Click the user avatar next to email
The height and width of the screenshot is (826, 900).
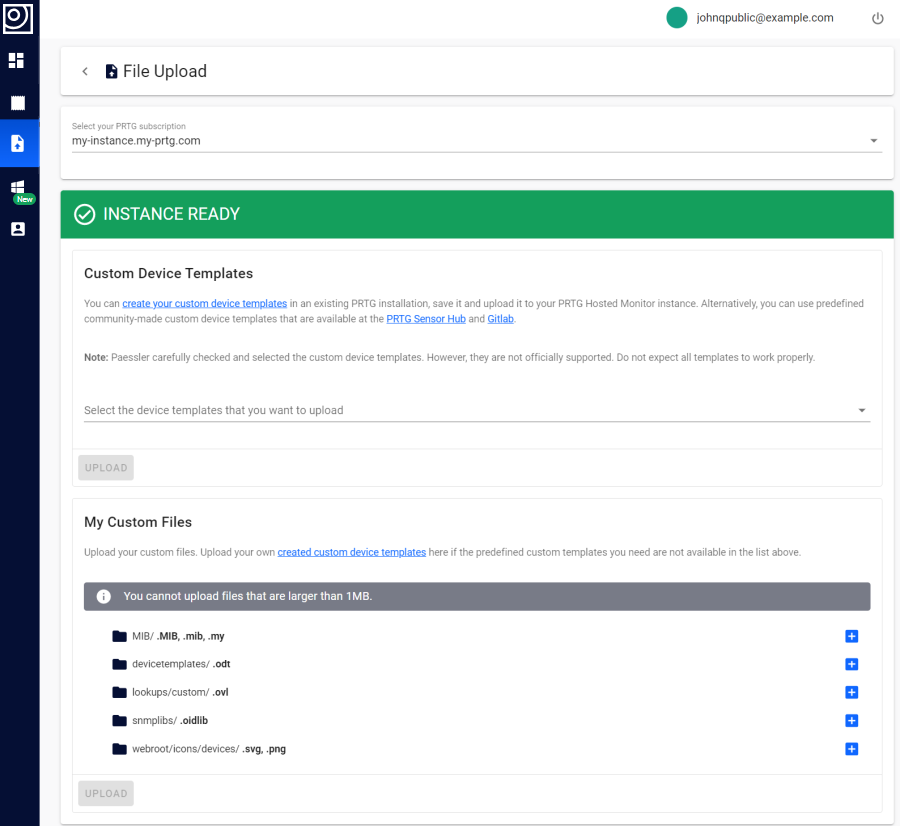pyautogui.click(x=677, y=18)
